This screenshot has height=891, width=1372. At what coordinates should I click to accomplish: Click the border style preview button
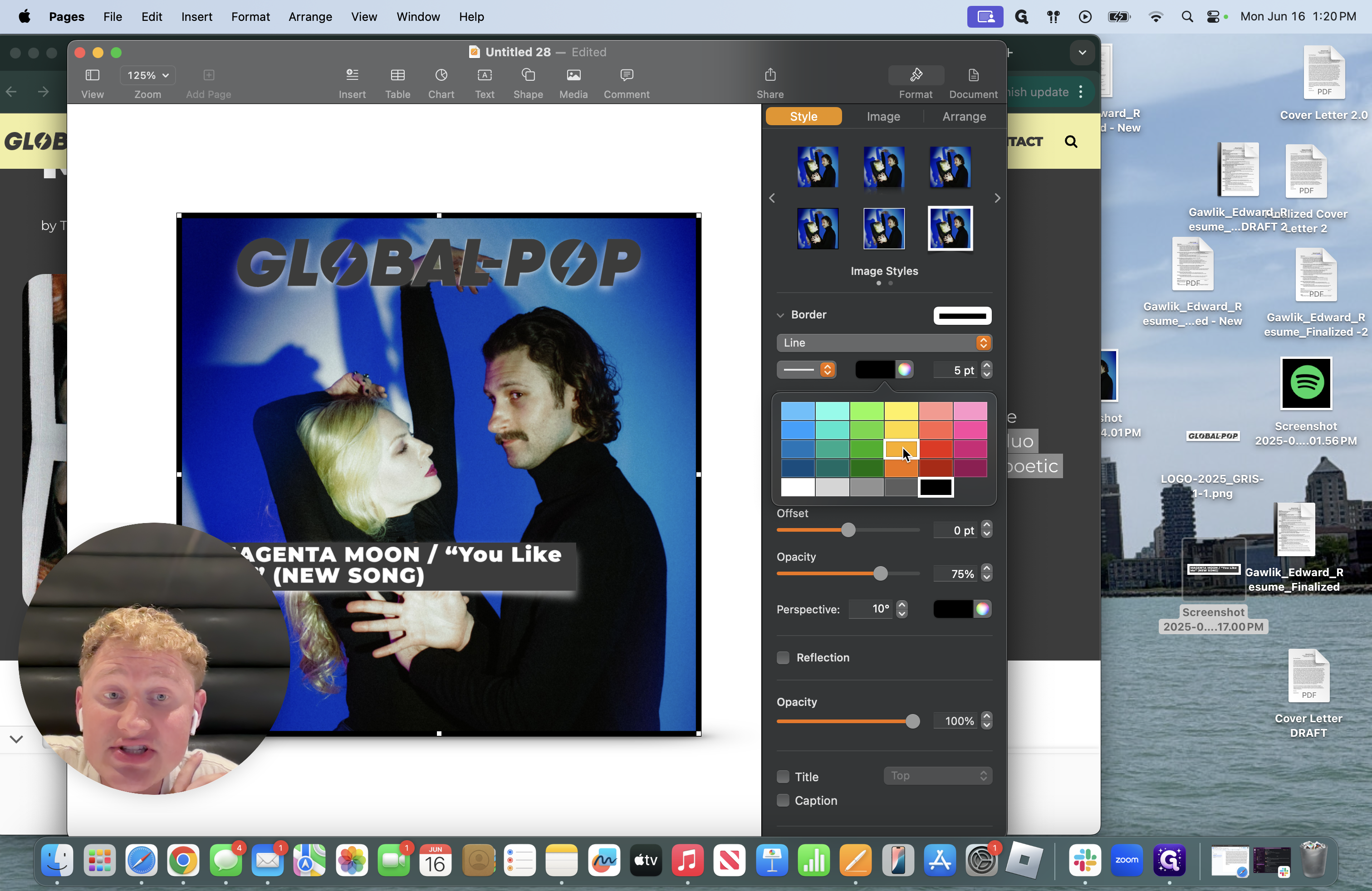click(962, 315)
